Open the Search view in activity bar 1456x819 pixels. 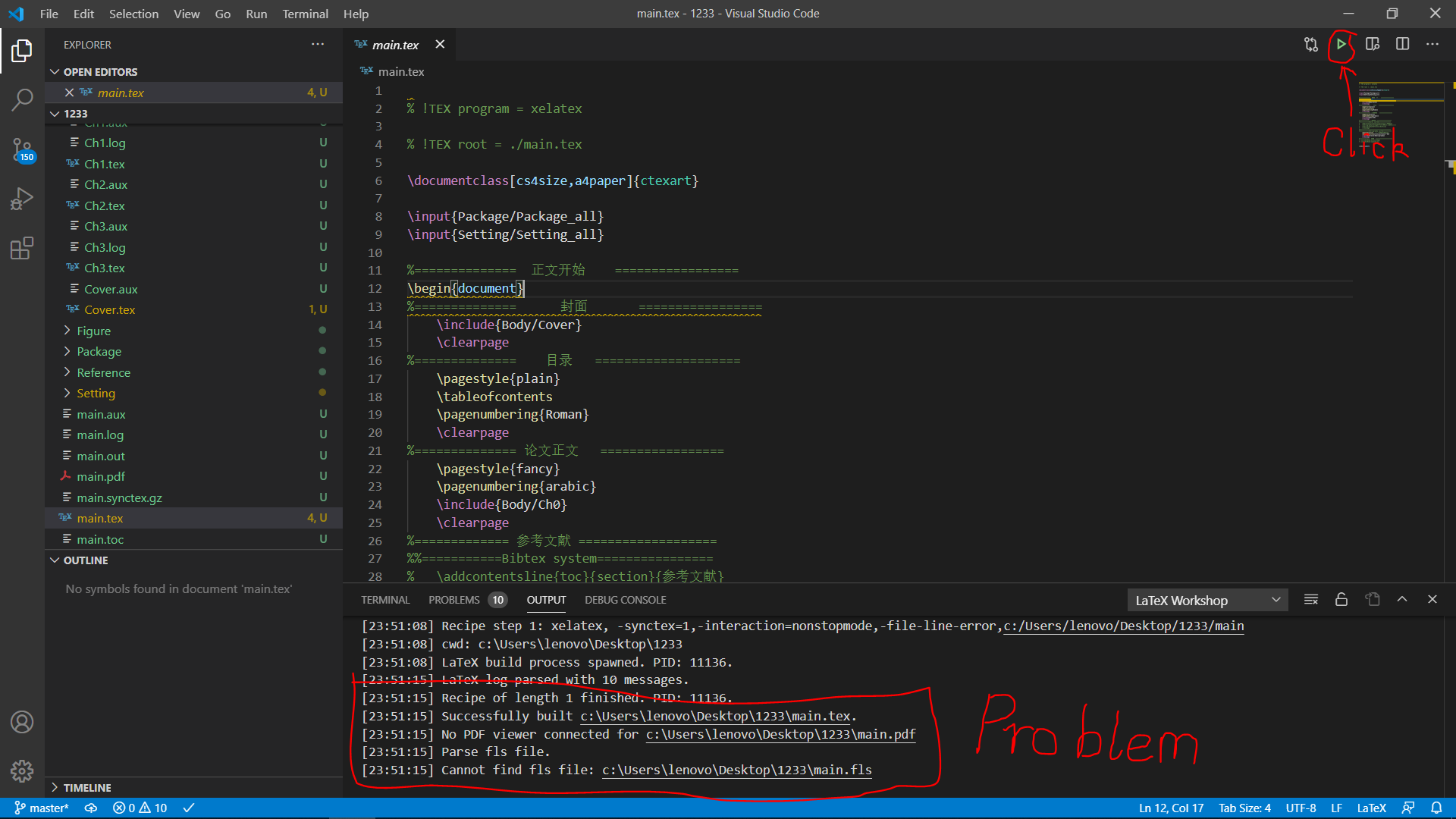coord(22,99)
